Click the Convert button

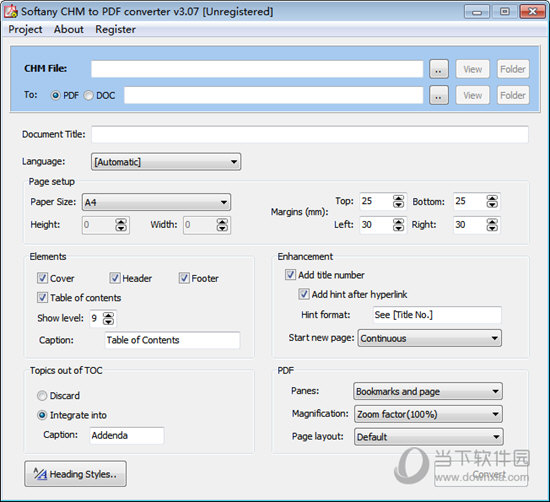pos(481,475)
